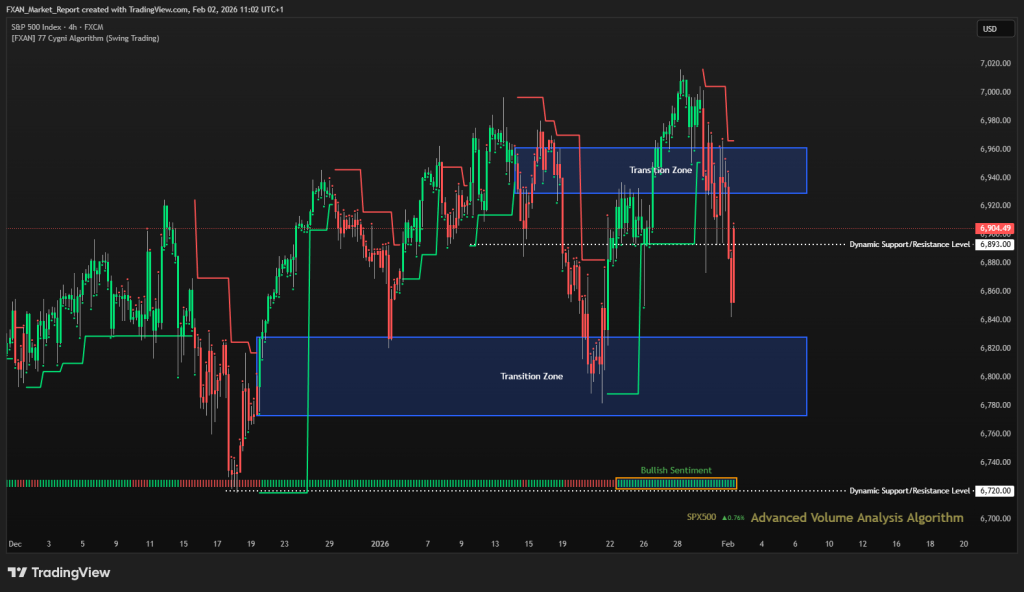
Task: Select the 6,720.00 price level tag
Action: 996,491
